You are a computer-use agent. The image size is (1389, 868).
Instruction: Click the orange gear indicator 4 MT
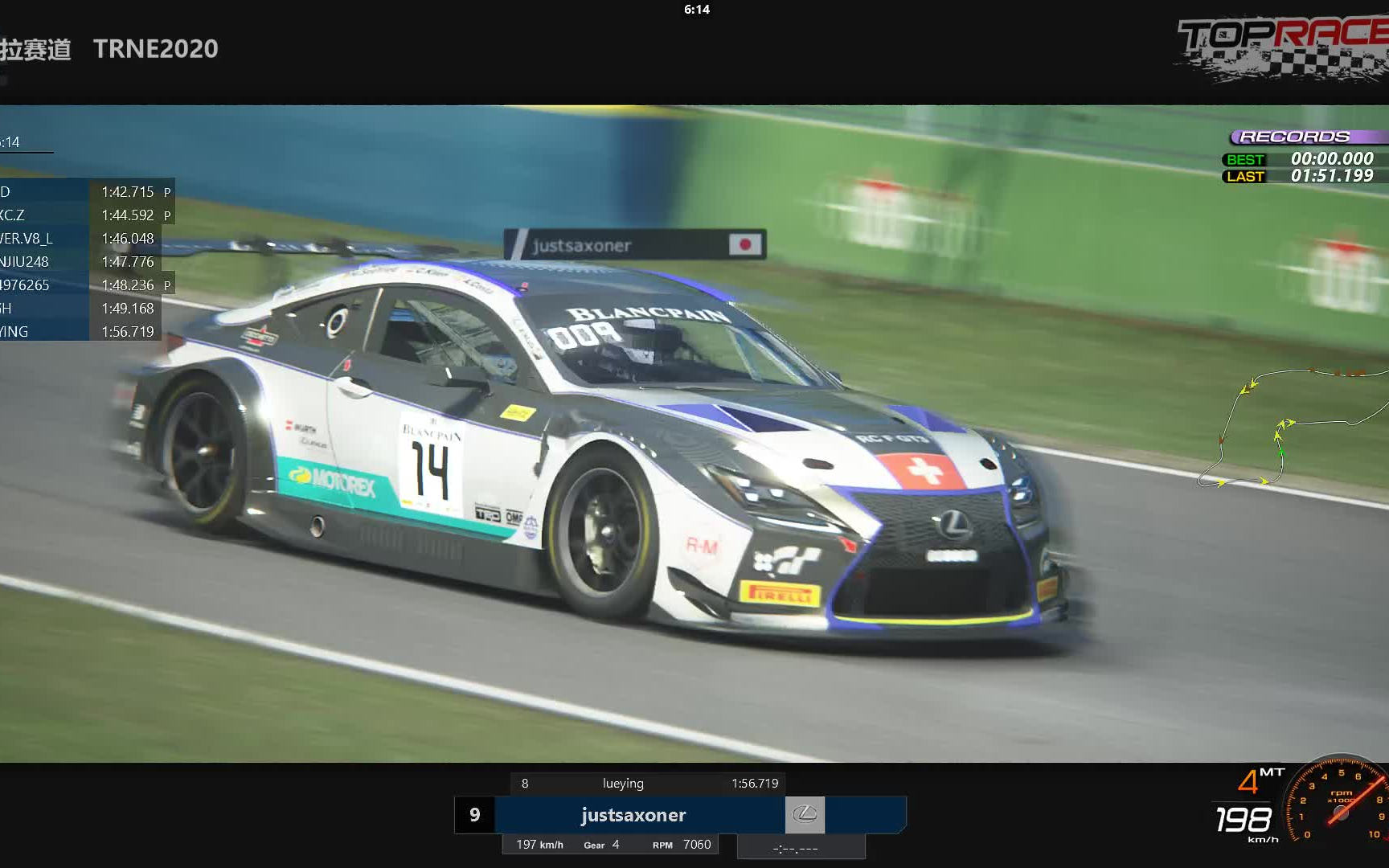[1260, 780]
